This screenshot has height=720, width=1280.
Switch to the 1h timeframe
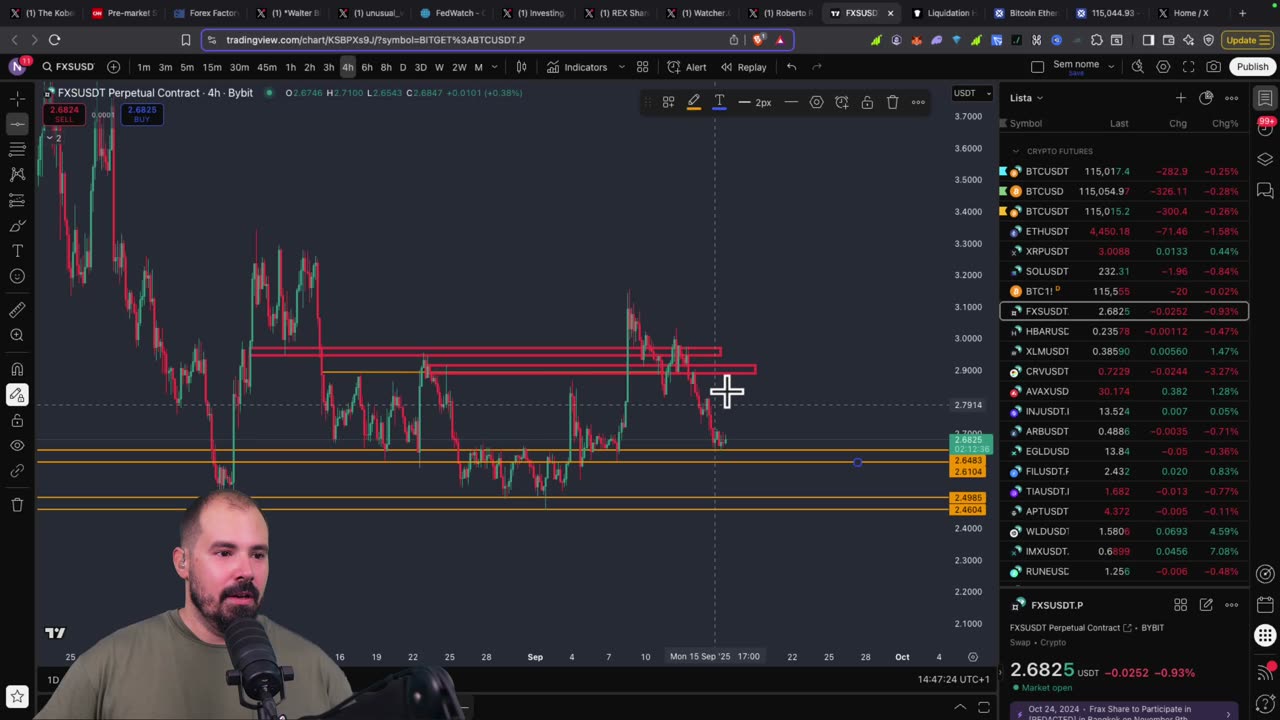[x=291, y=67]
